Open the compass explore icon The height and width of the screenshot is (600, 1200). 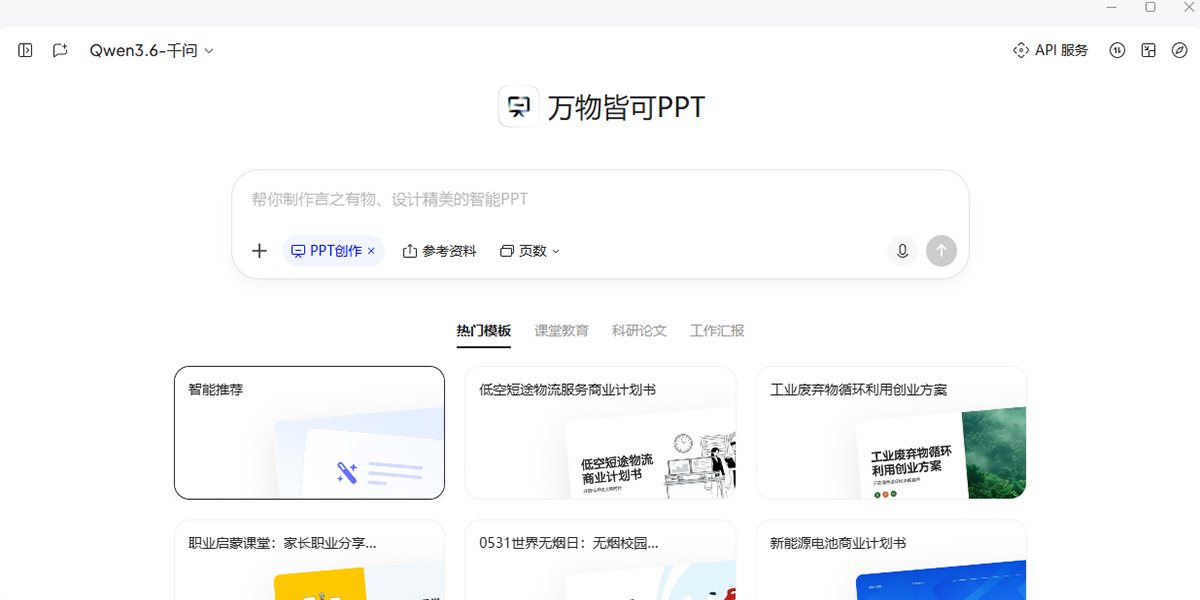click(x=1179, y=50)
